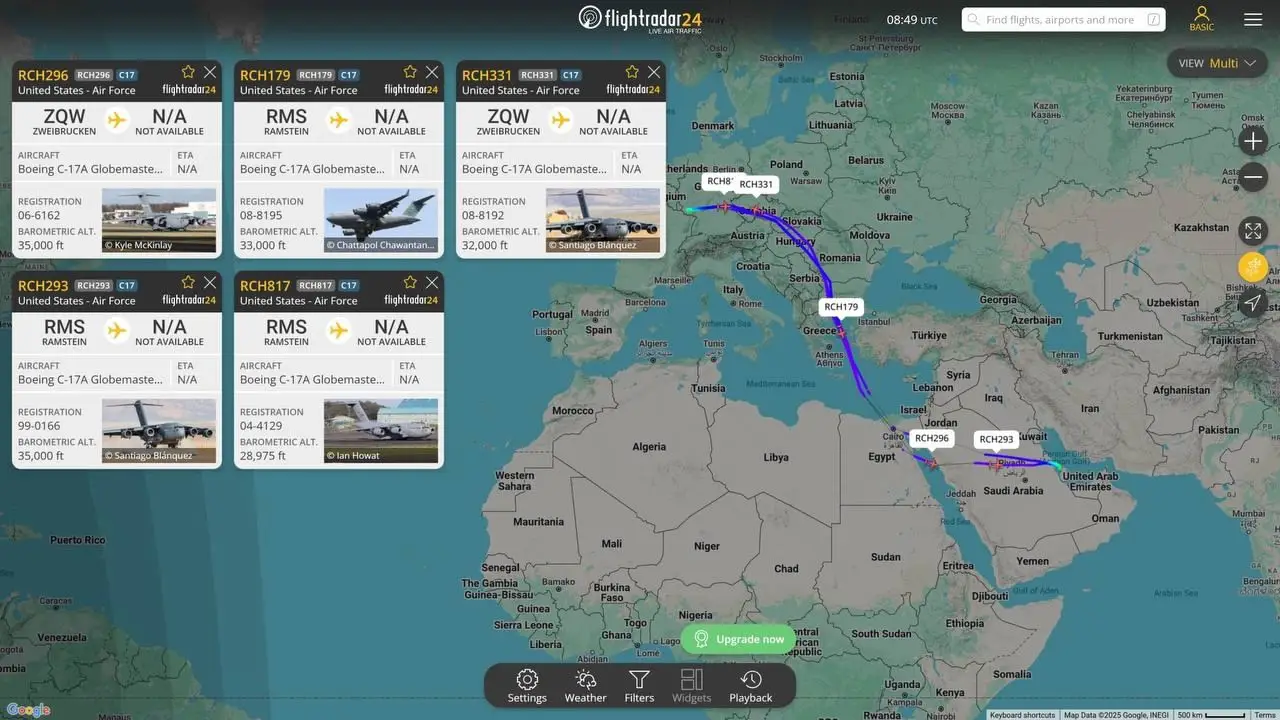Expand the VIEW Multi dropdown

click(x=1216, y=63)
